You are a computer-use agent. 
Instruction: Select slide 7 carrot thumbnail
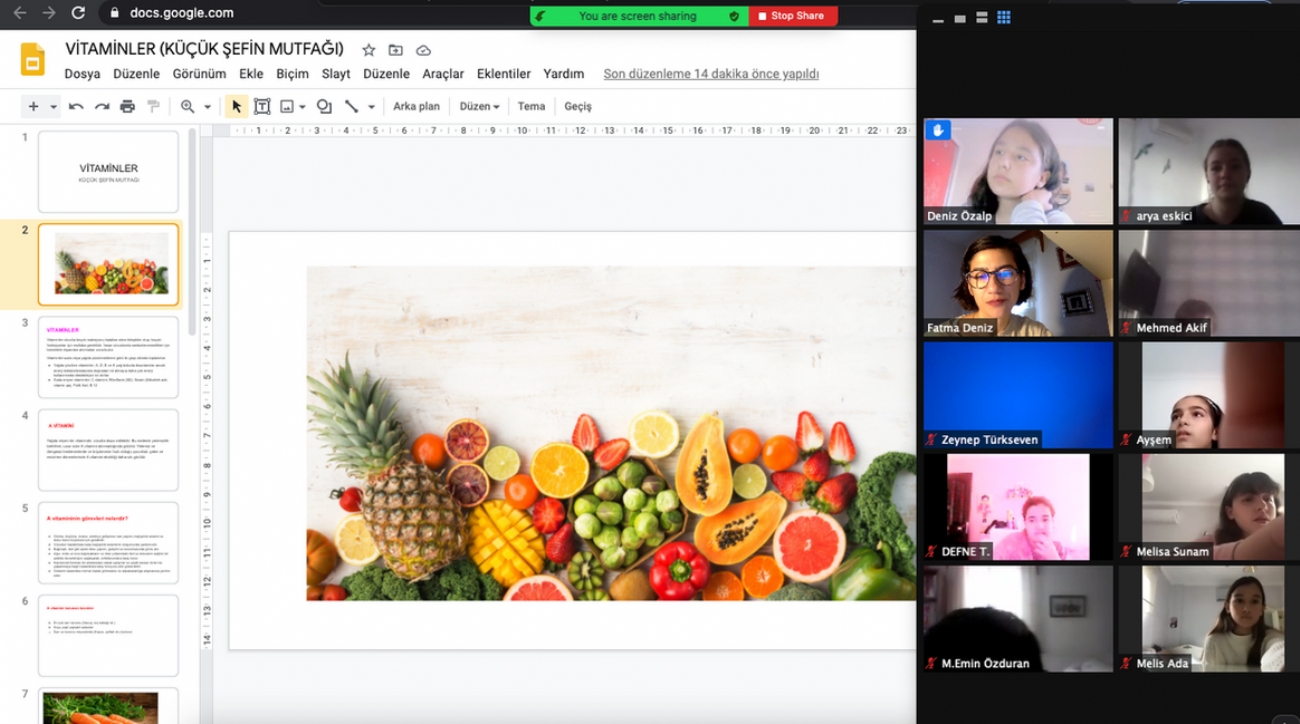108,706
